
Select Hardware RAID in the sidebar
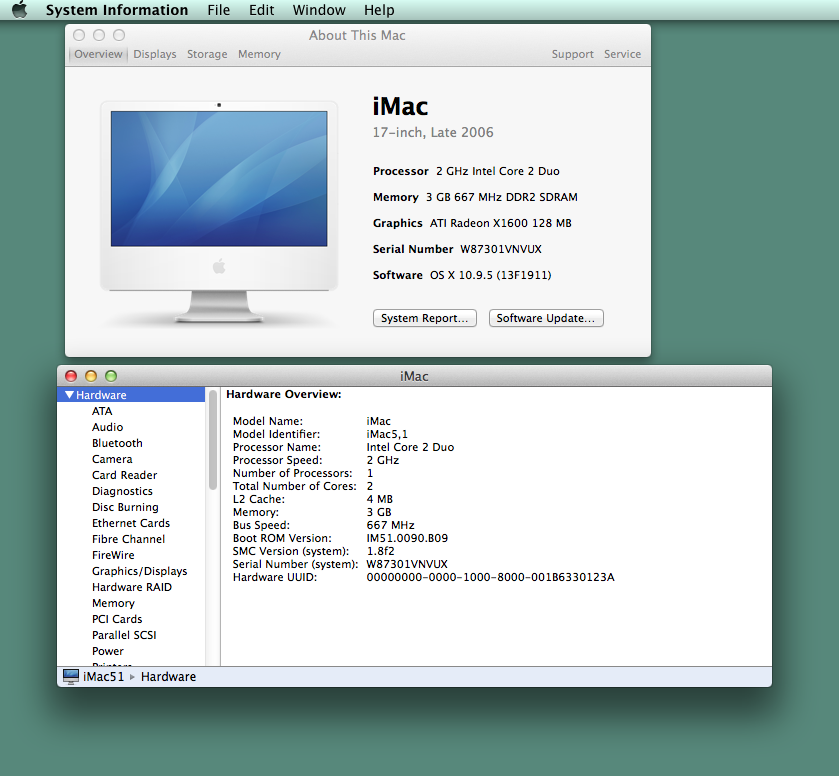point(132,587)
